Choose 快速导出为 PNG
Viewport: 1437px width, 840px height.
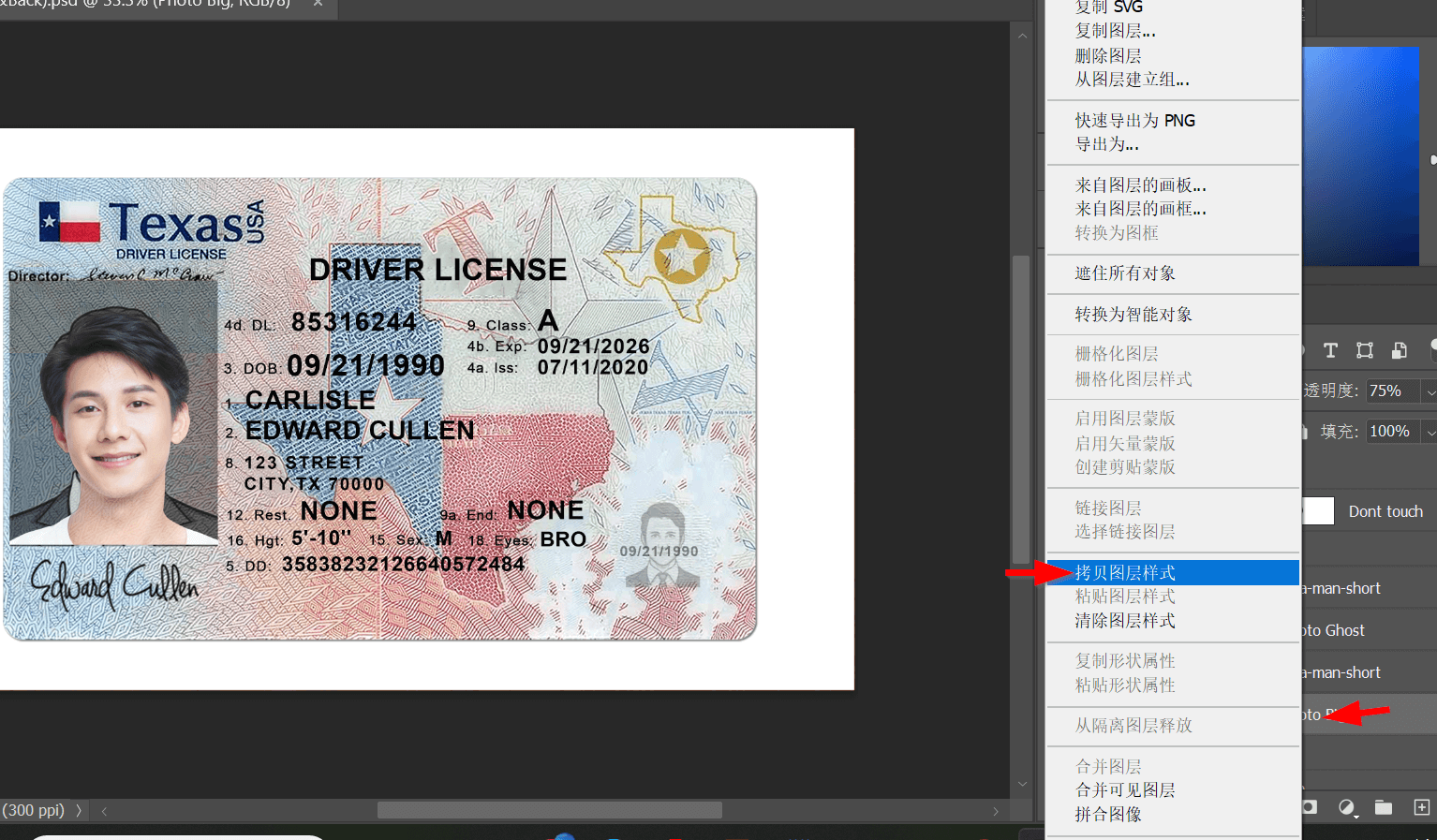click(1134, 120)
